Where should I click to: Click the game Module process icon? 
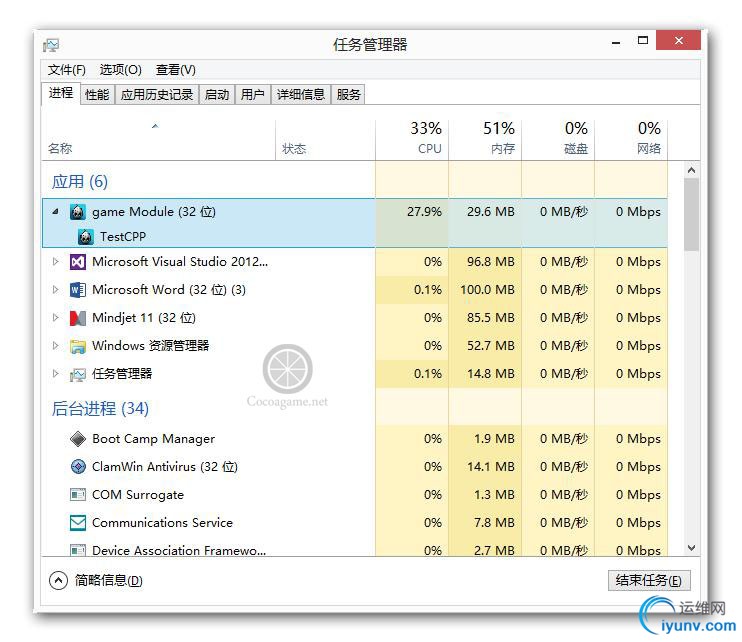(x=78, y=212)
